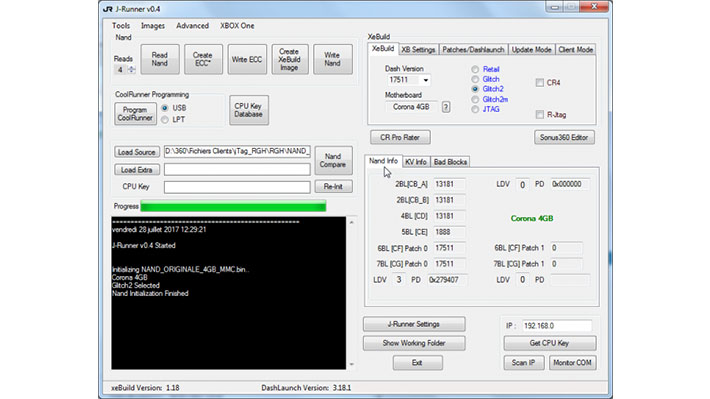Viewport: 710px width, 399px height.
Task: Click the 'Nand Initialization Finished' log line
Action: [x=150, y=293]
